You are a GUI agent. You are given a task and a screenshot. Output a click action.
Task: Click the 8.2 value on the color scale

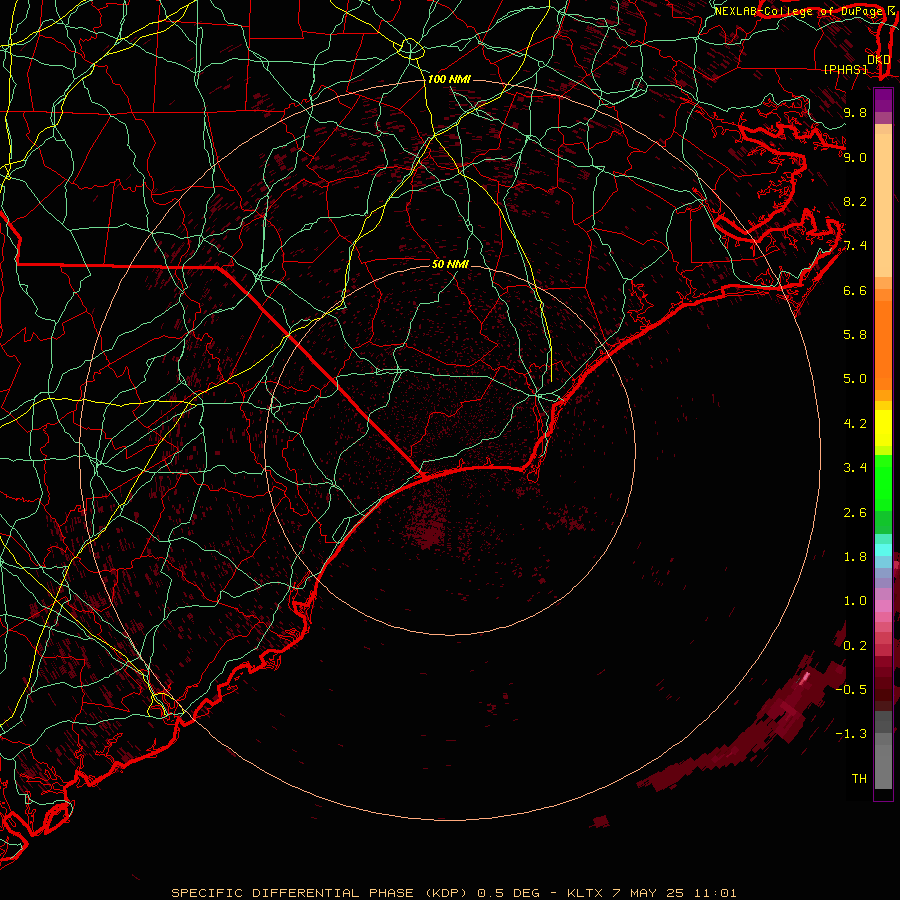pos(855,201)
